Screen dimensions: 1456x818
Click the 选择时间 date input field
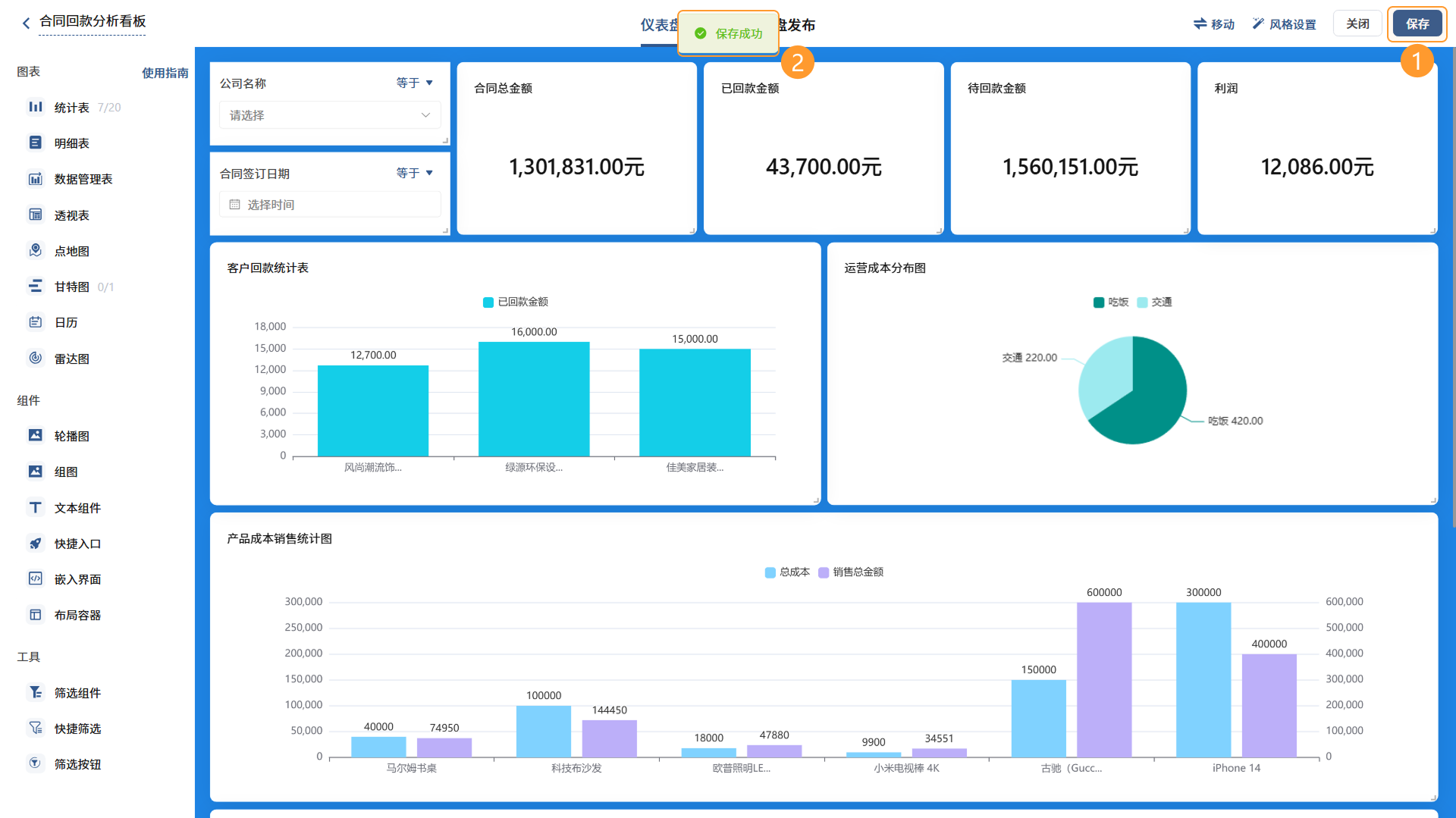330,205
